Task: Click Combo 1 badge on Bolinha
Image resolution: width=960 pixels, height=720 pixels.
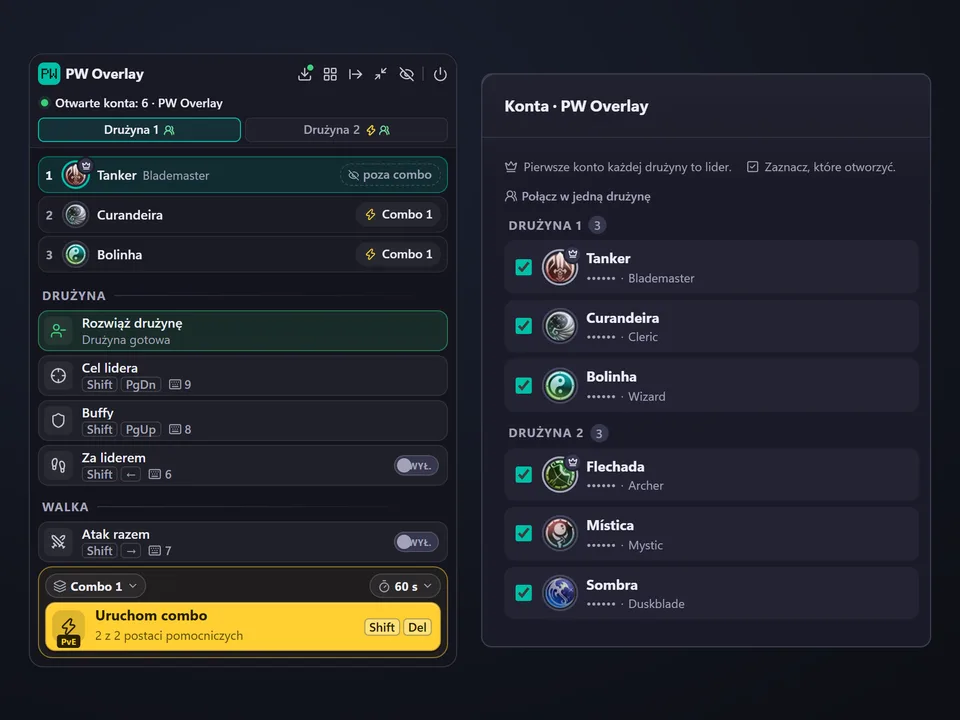Action: 399,254
